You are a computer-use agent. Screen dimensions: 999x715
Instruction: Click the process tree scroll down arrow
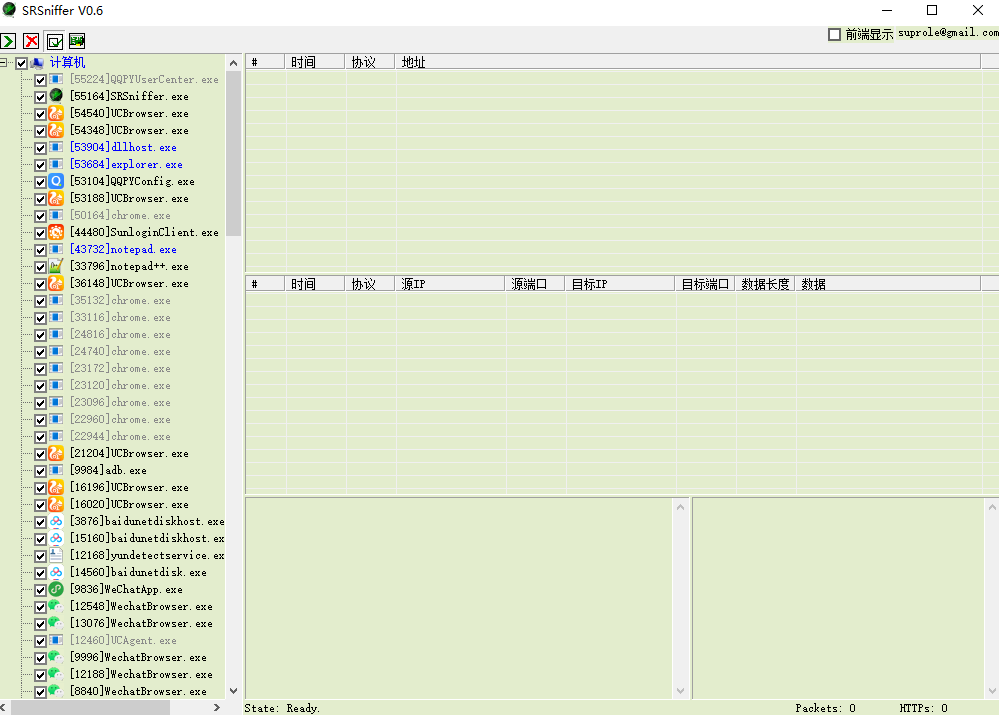point(233,691)
